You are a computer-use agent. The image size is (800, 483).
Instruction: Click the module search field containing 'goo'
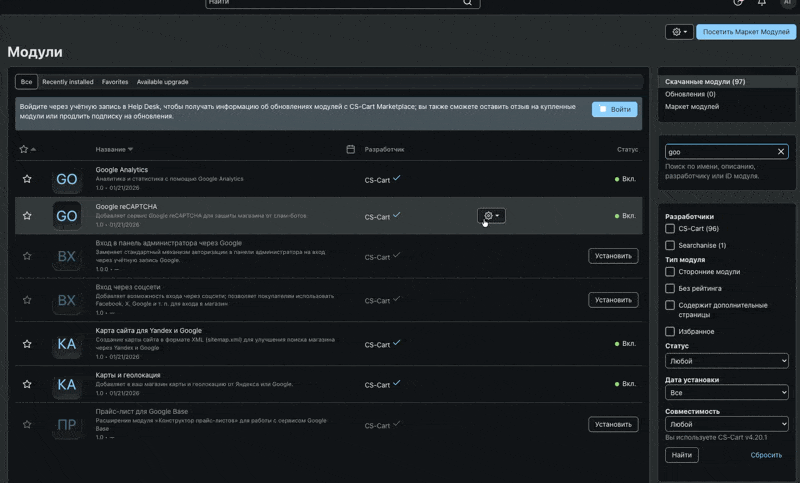click(720, 152)
